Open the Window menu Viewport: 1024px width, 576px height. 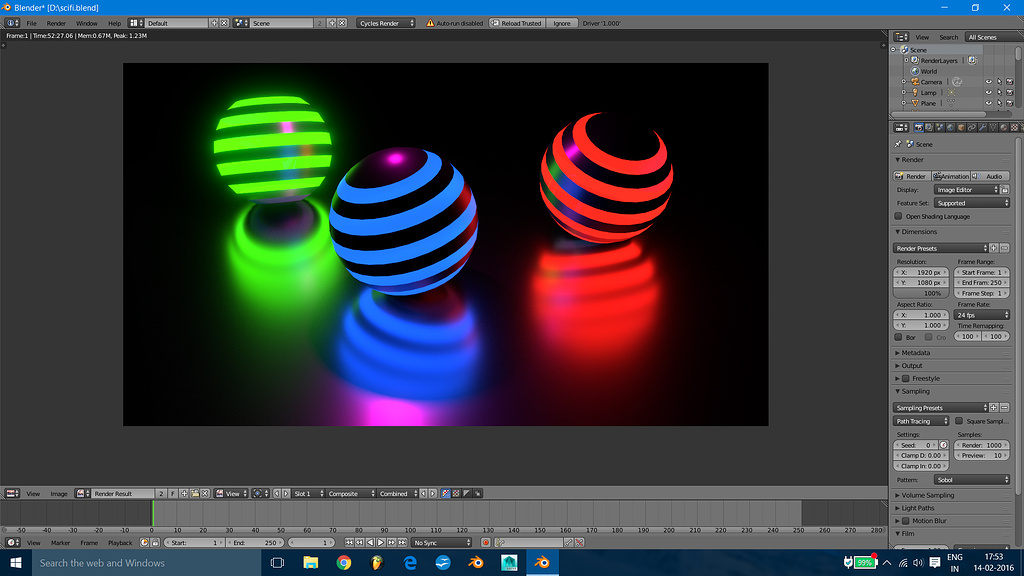pos(86,23)
